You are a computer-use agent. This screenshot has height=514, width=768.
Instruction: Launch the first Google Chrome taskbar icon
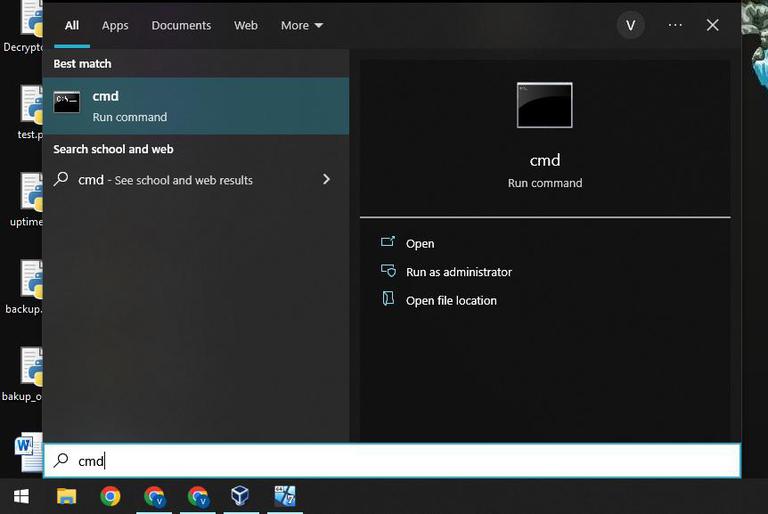point(110,496)
